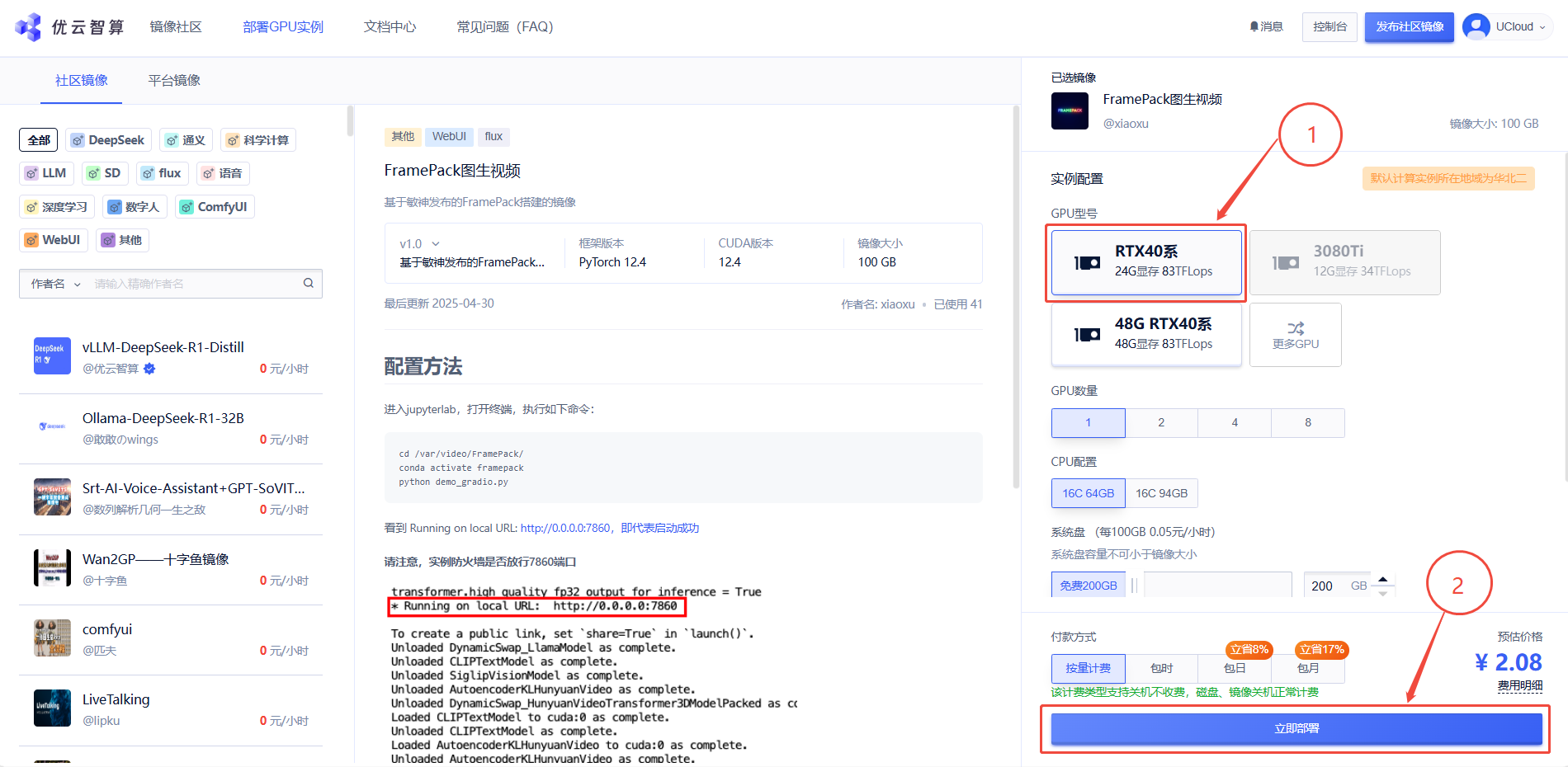This screenshot has width=1568, height=767.
Task: Filter by ComfyUI tag
Action: coord(215,207)
